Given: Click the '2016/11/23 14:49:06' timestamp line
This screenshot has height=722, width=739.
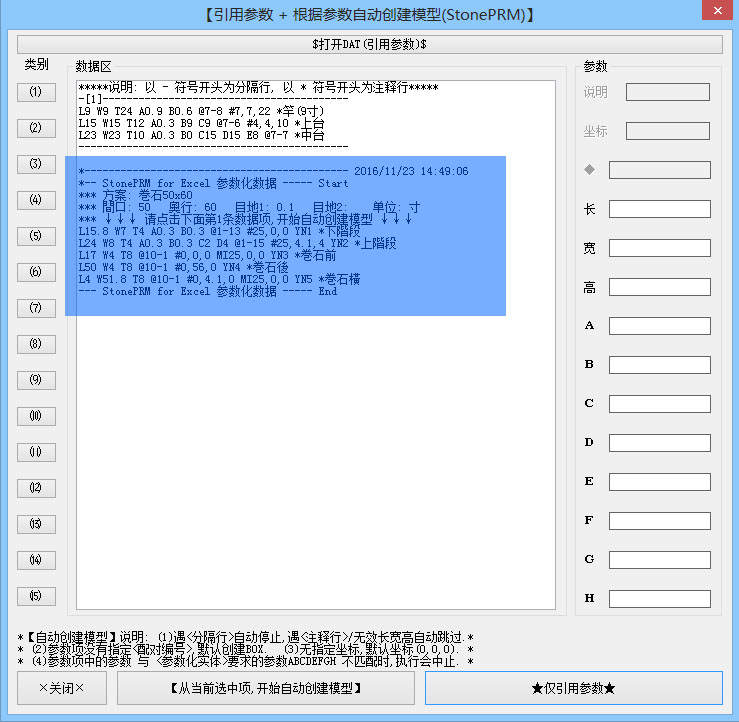Looking at the screenshot, I should (273, 171).
